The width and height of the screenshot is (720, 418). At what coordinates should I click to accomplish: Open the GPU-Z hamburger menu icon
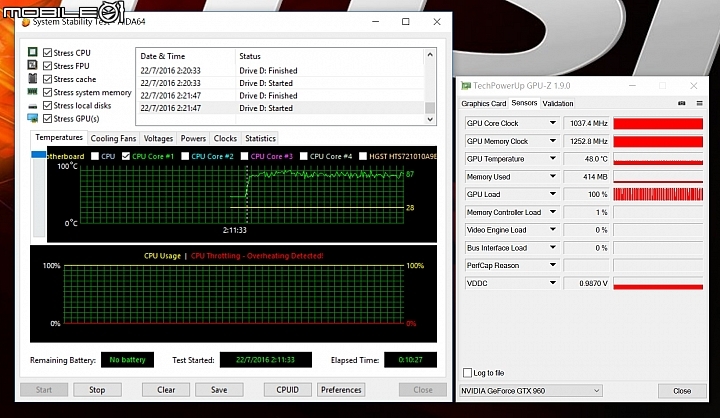coord(699,103)
